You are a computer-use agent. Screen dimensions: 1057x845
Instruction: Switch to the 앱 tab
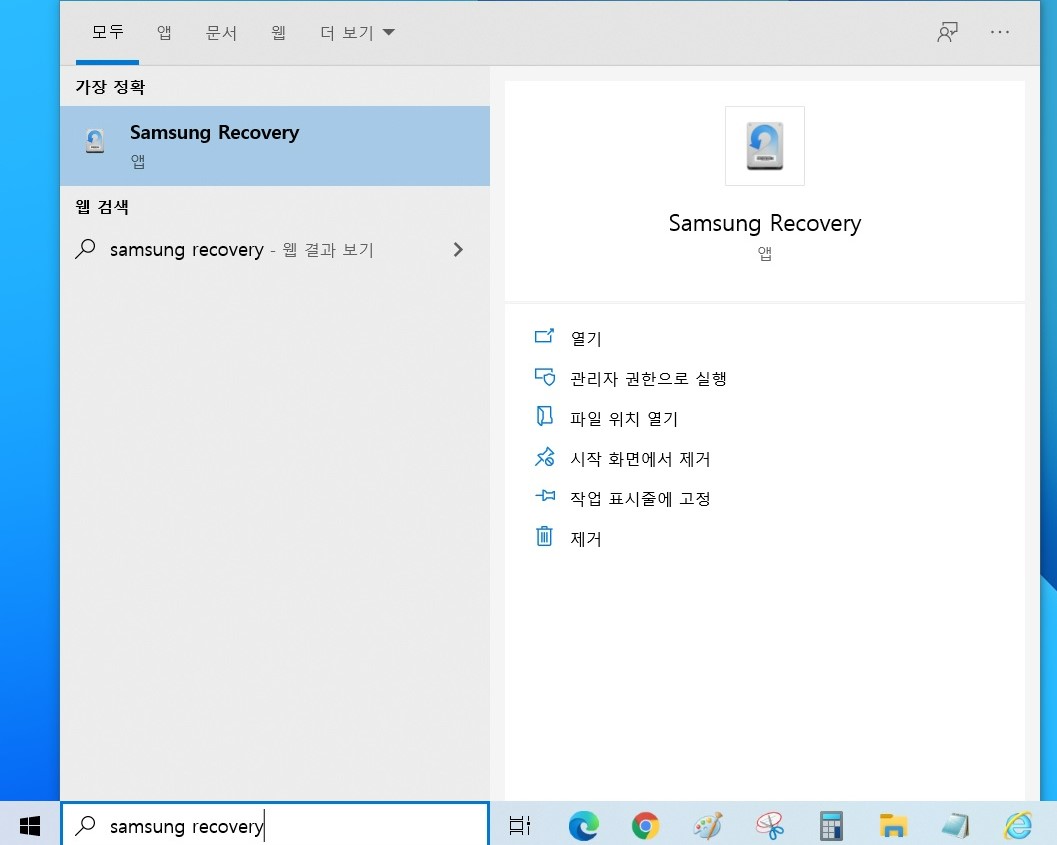coord(164,32)
